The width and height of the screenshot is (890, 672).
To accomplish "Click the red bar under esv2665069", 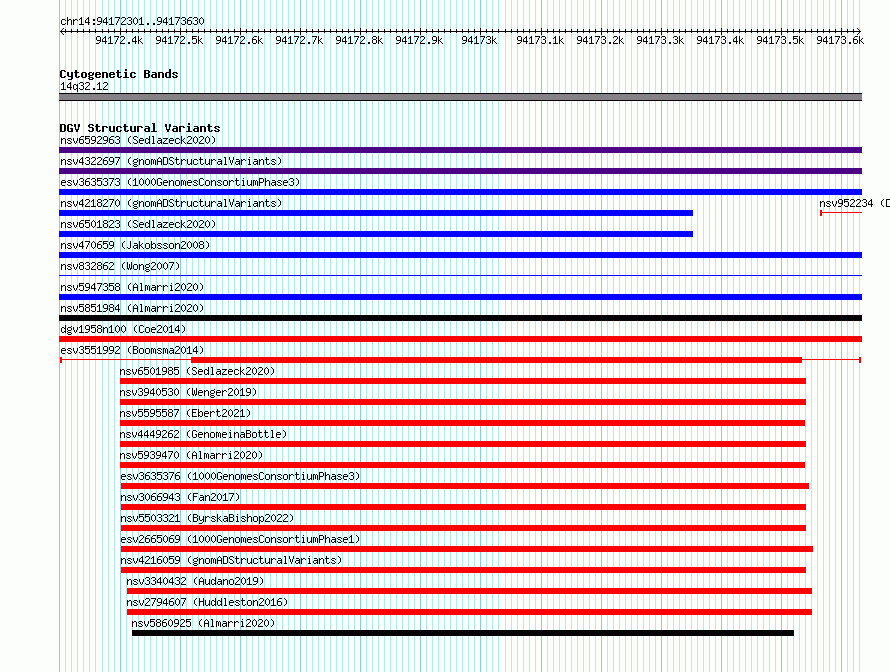I will 467,549.
